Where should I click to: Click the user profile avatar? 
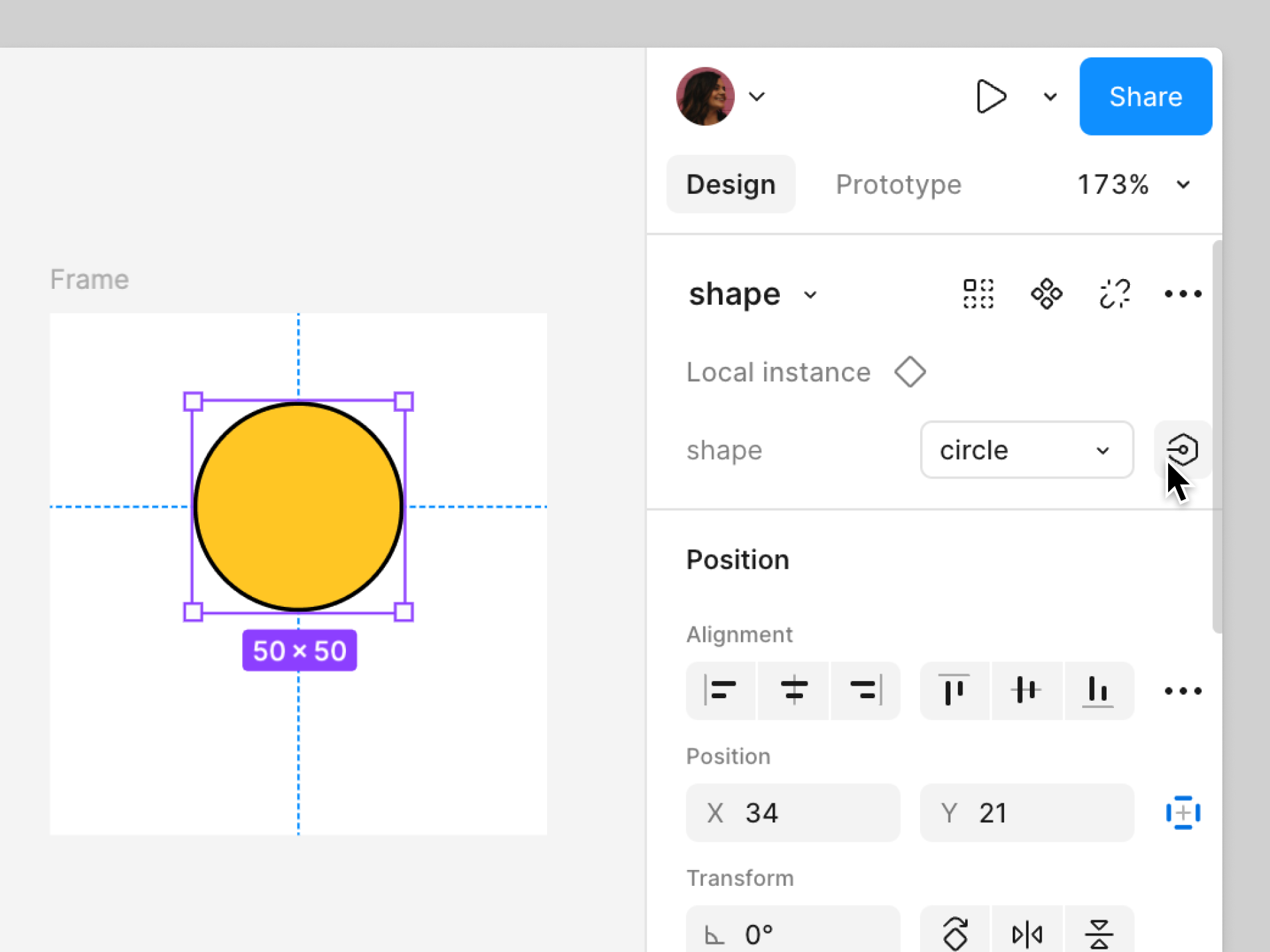[x=705, y=97]
